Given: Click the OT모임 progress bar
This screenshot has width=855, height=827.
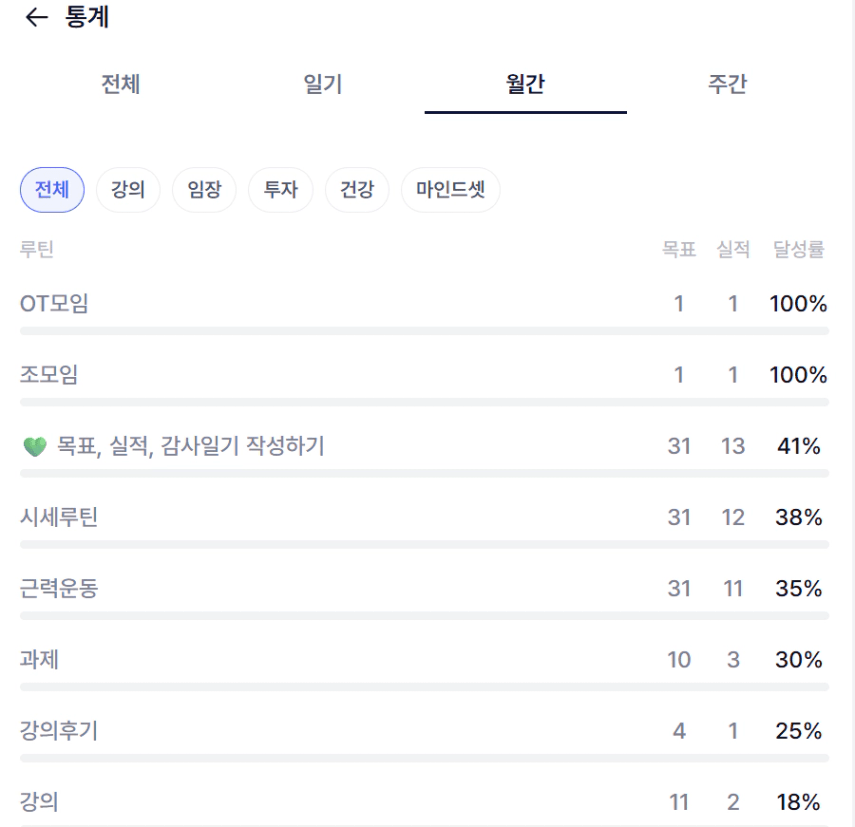Looking at the screenshot, I should [x=424, y=331].
